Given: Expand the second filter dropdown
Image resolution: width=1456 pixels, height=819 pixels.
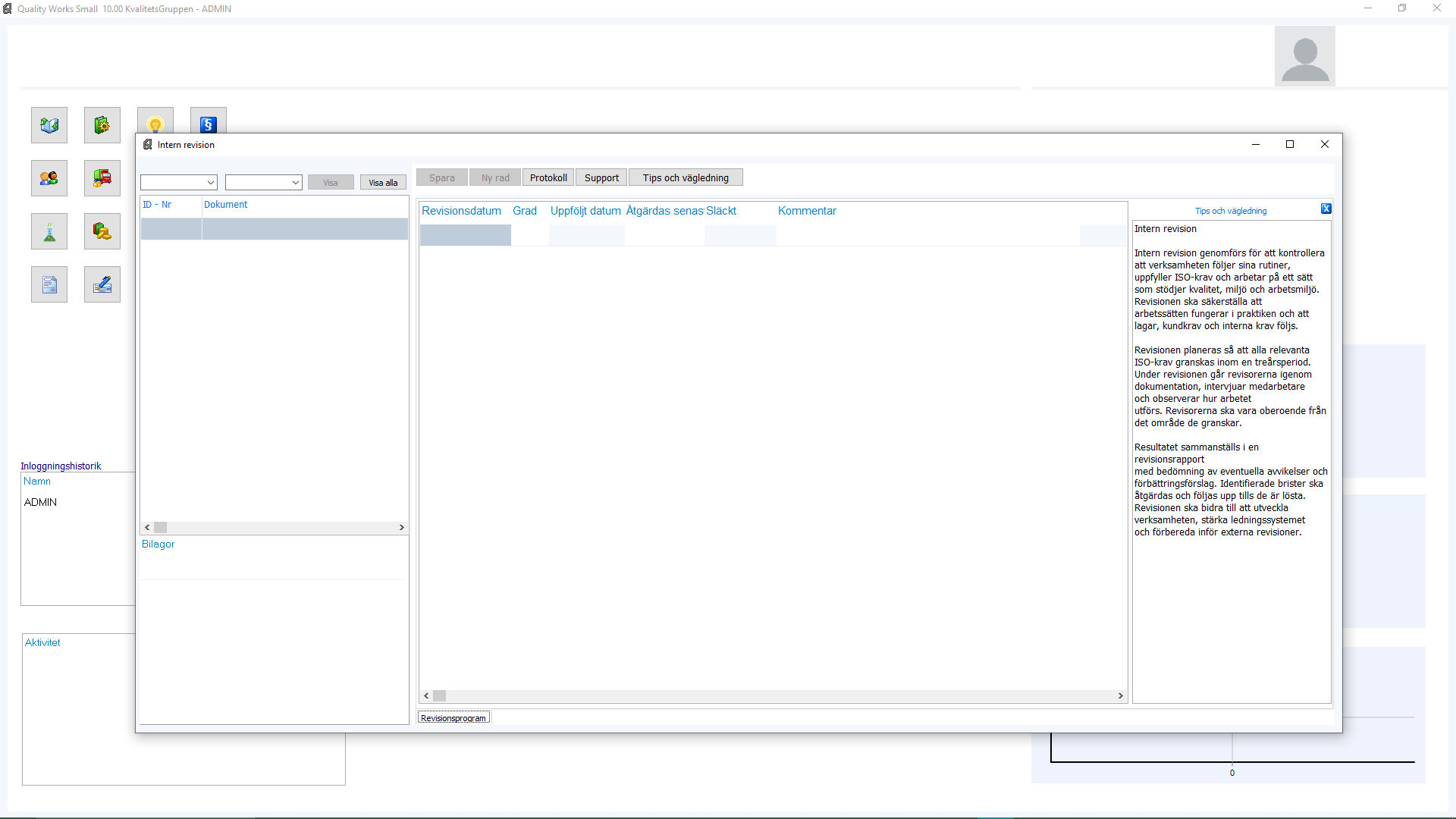Looking at the screenshot, I should point(295,183).
